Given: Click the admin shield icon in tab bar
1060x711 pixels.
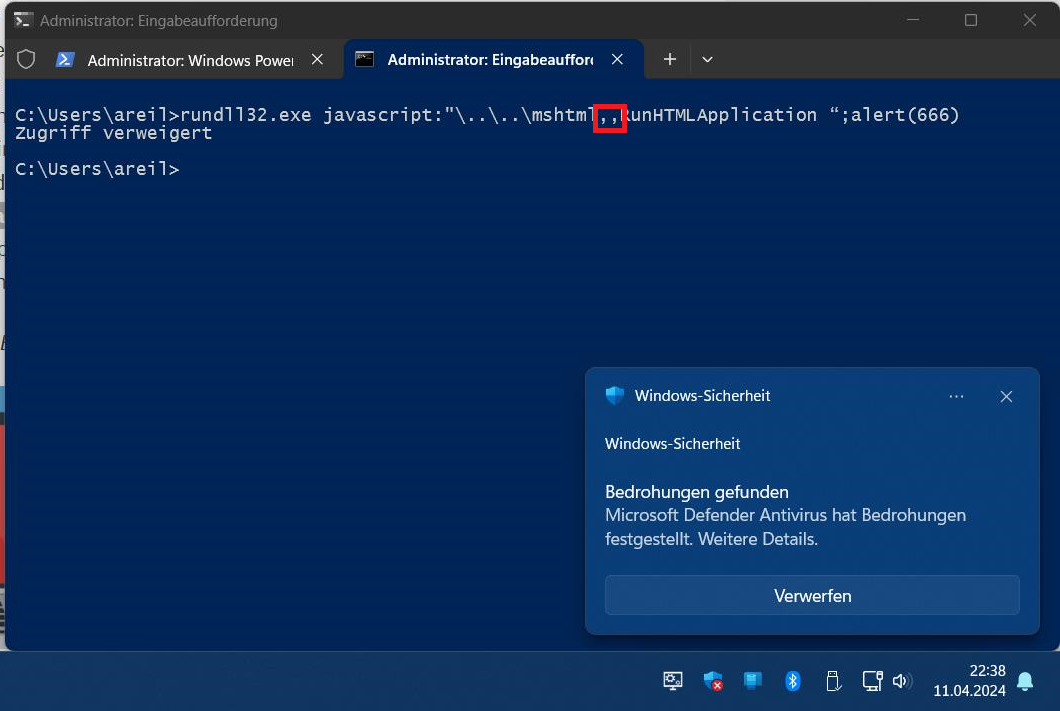Looking at the screenshot, I should pos(26,59).
